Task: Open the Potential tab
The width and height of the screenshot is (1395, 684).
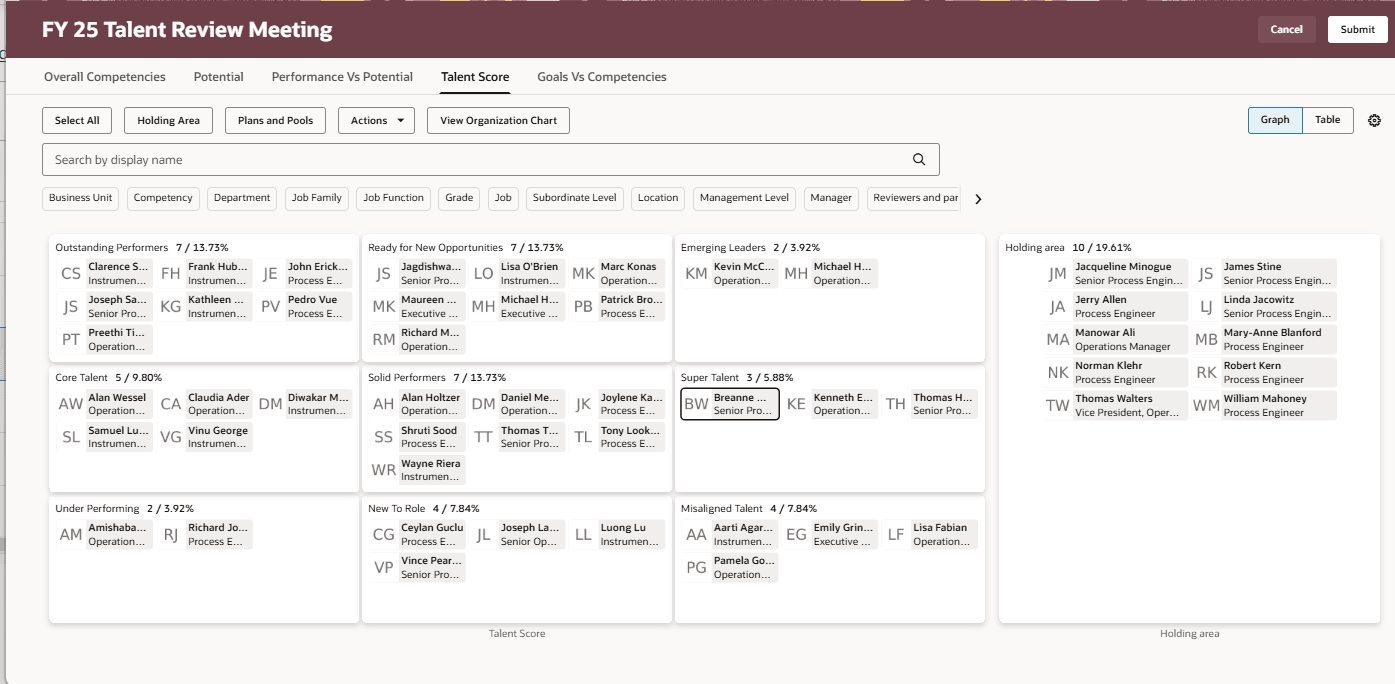Action: tap(219, 77)
